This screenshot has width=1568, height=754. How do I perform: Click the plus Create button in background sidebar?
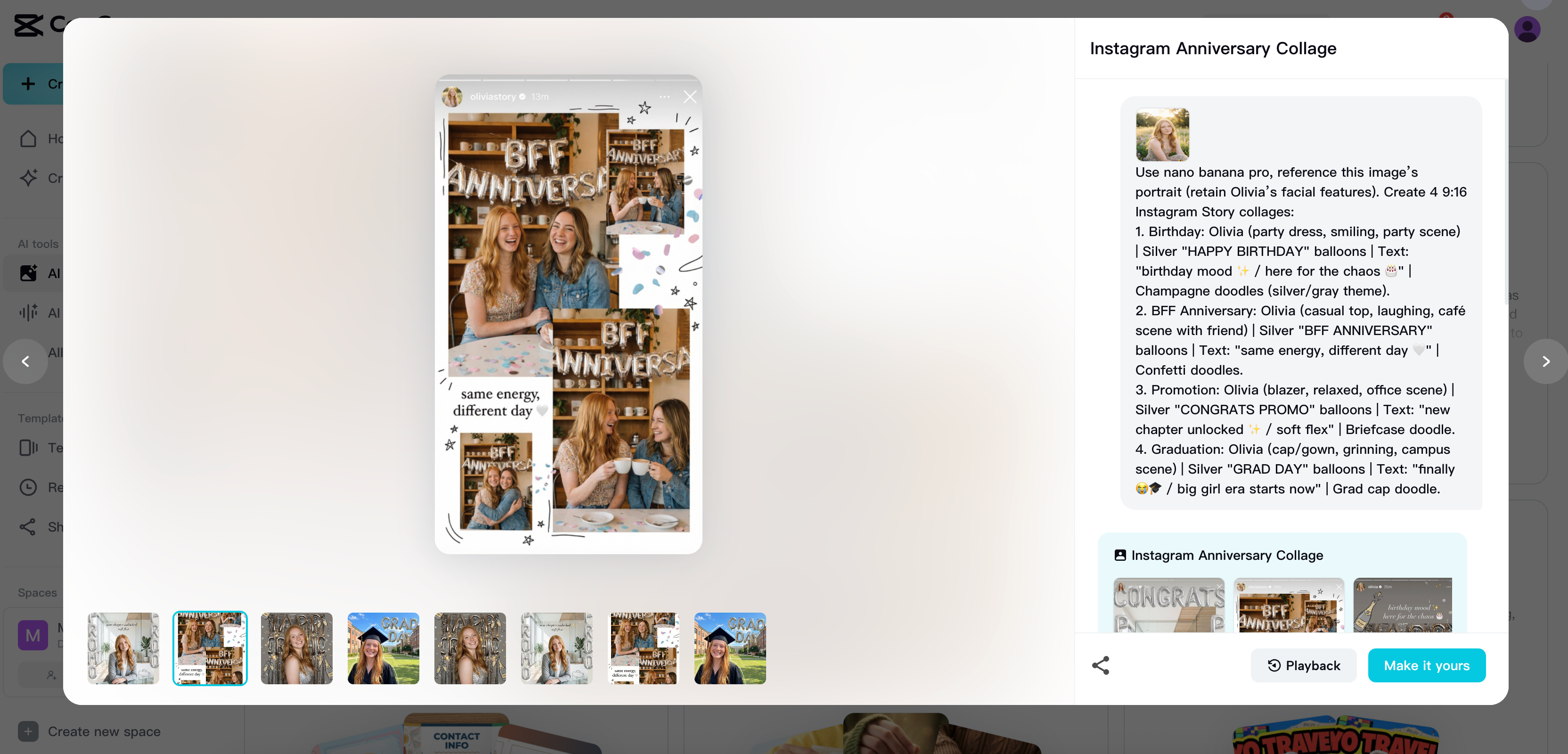coord(33,83)
